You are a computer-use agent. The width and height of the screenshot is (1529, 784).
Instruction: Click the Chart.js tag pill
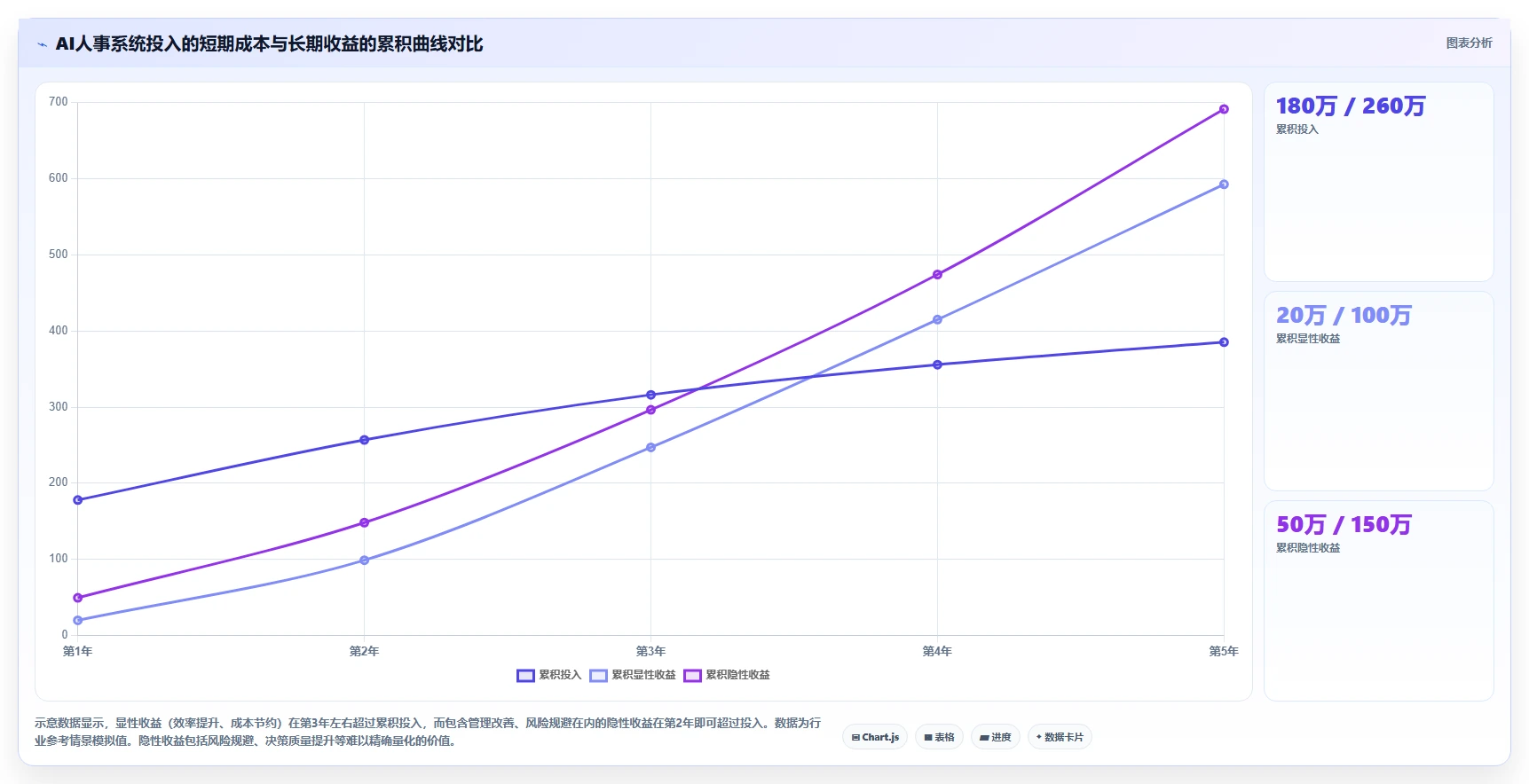pyautogui.click(x=875, y=737)
